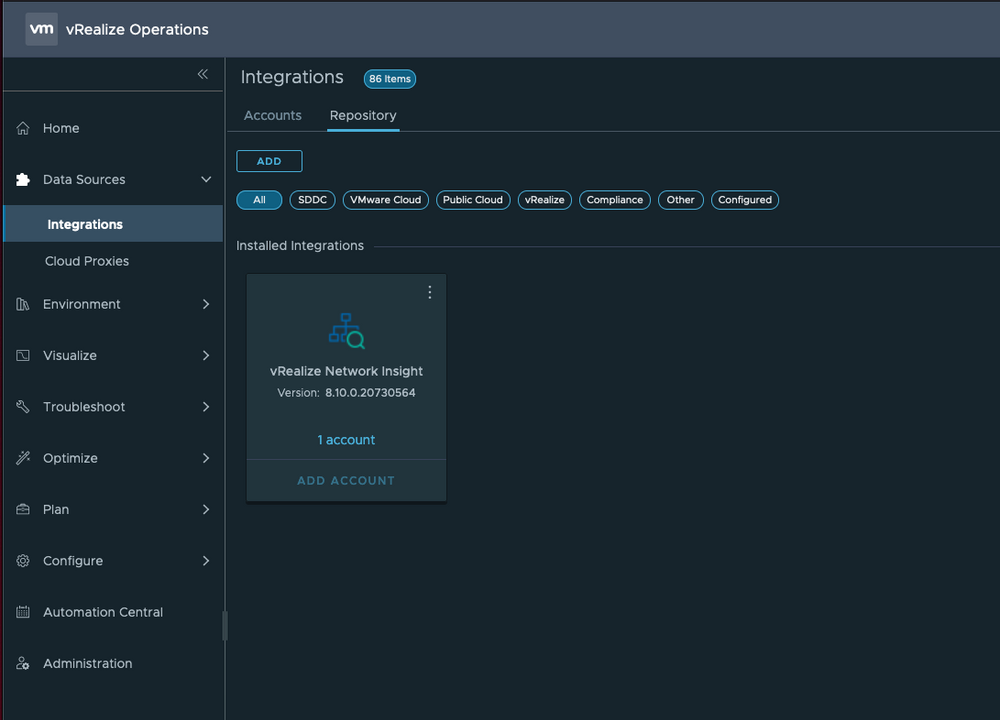Click the Environment icon in the sidebar
Viewport: 1000px width, 720px height.
point(23,304)
